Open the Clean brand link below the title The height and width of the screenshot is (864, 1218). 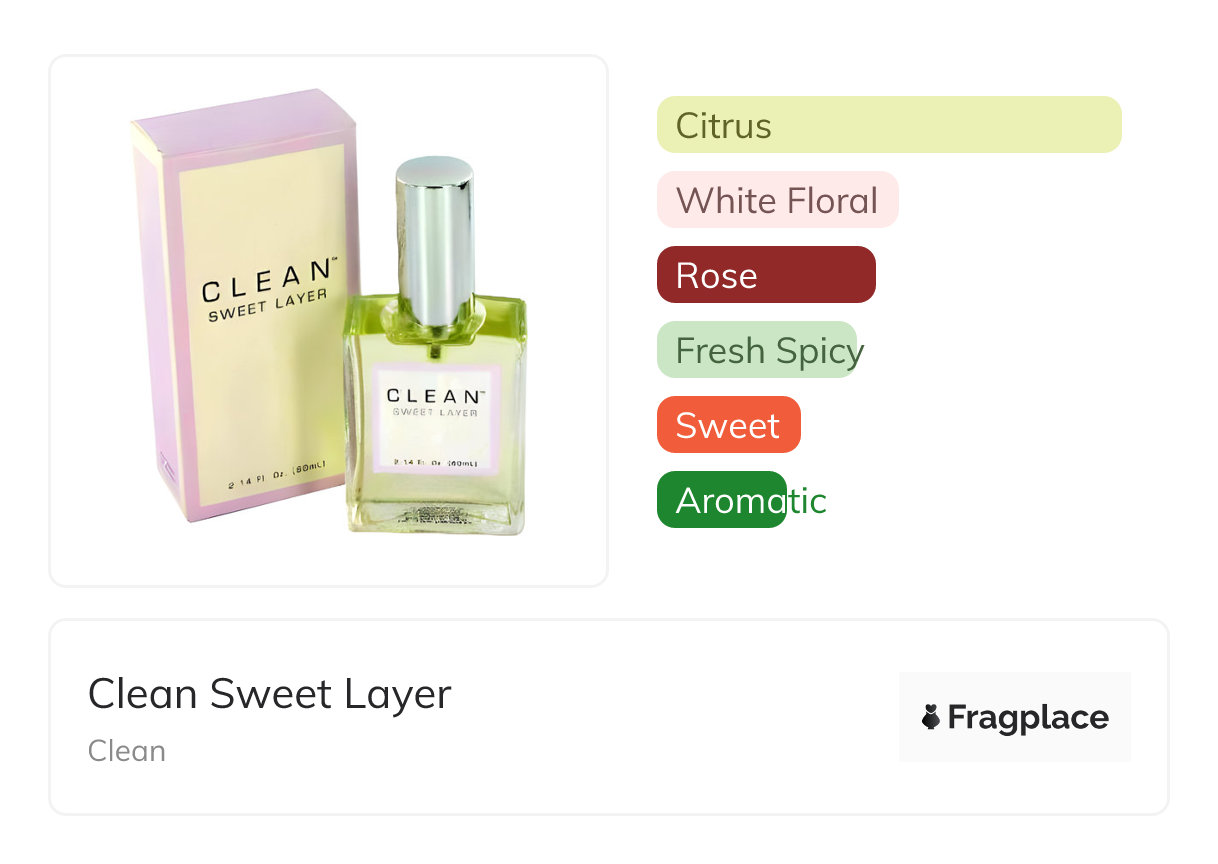pos(127,751)
